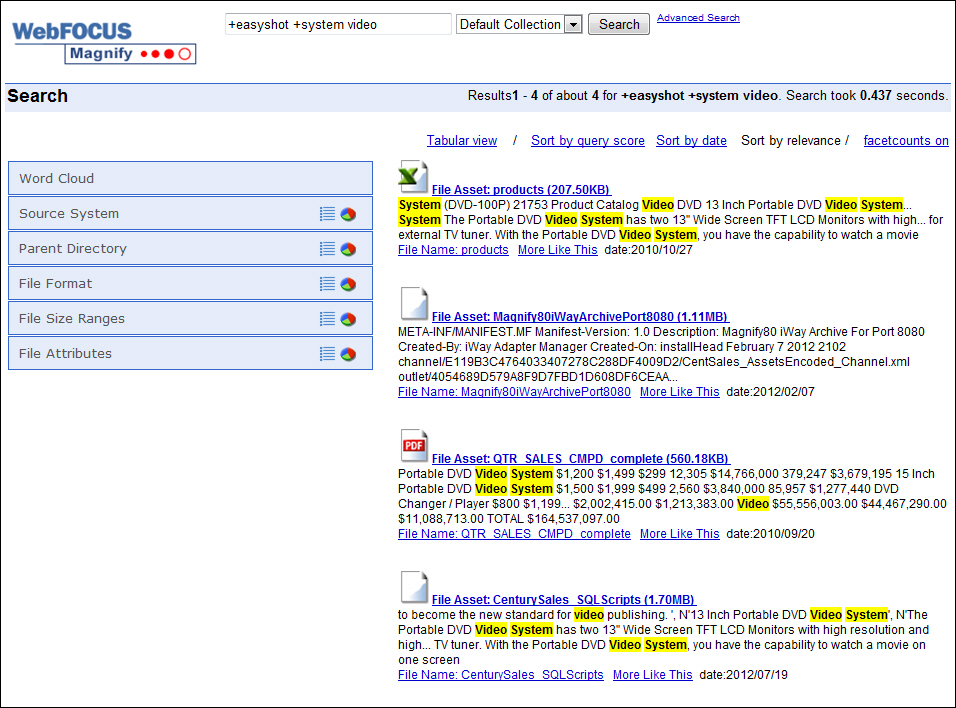Open File Format pie chart icon
The height and width of the screenshot is (708, 956).
(x=348, y=284)
